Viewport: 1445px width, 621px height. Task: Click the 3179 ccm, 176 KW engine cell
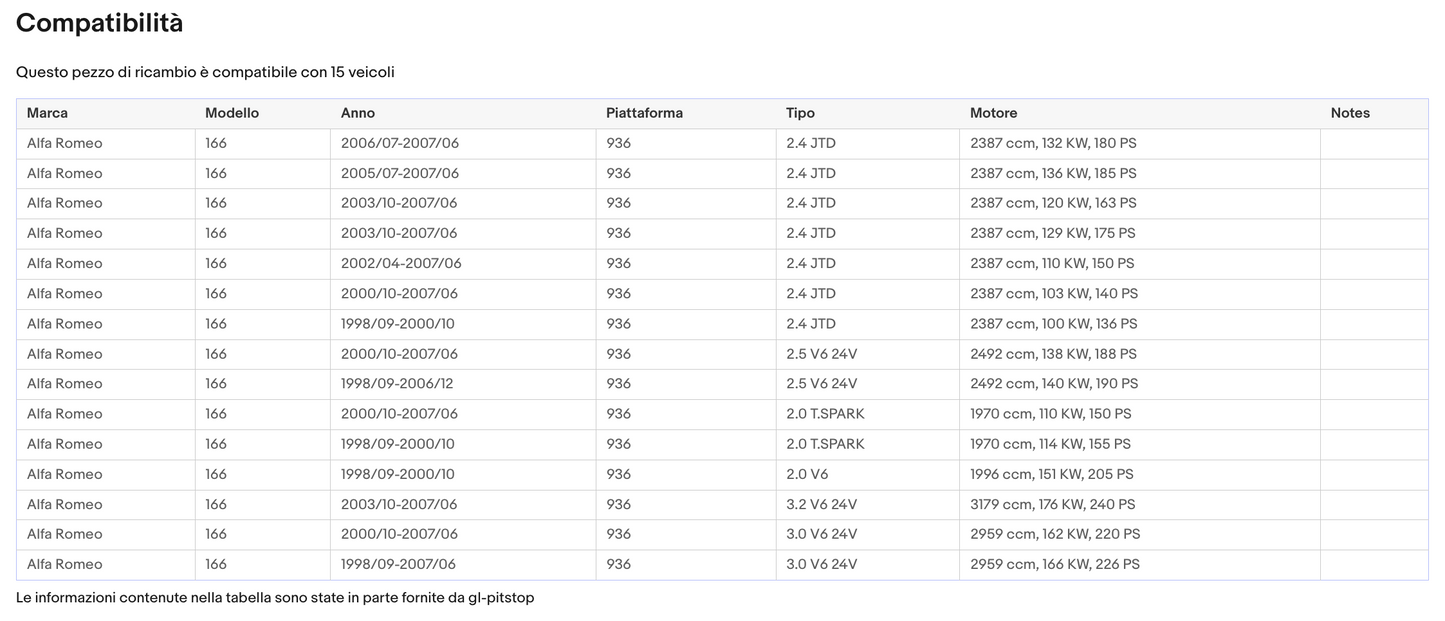(x=1053, y=504)
